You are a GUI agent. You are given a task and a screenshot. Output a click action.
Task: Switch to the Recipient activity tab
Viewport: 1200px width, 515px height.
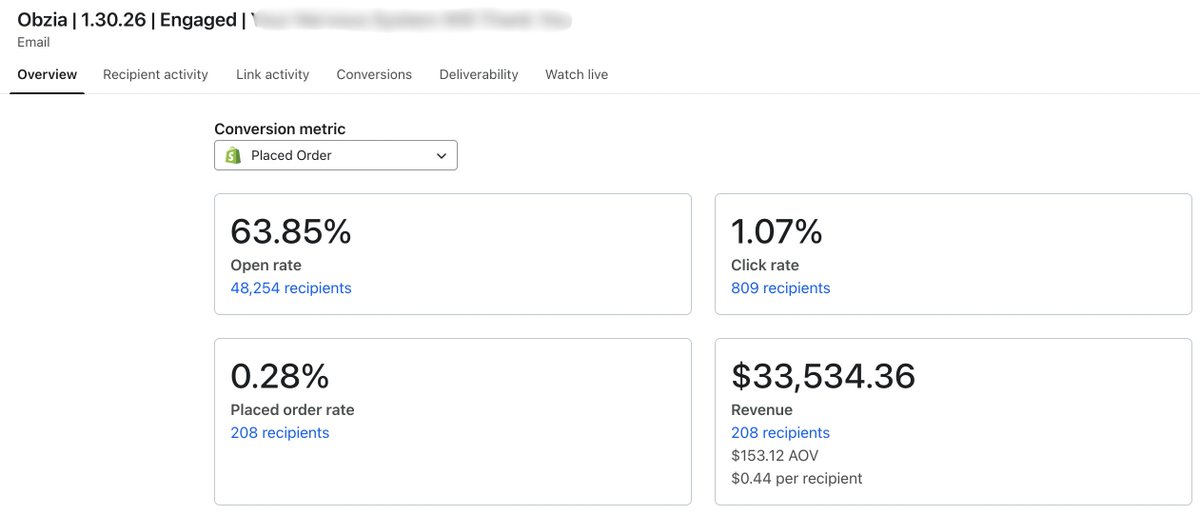[155, 74]
